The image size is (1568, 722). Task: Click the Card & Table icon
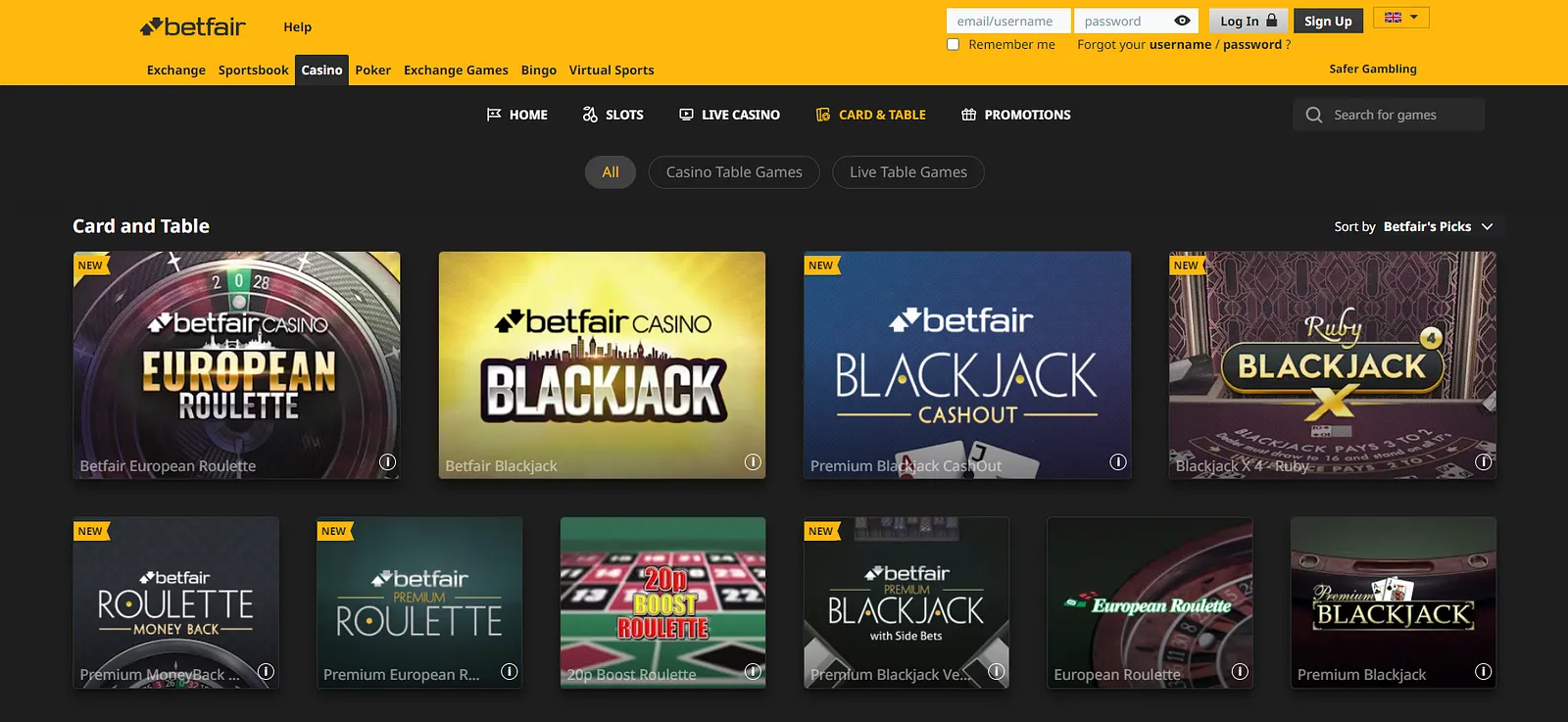point(823,115)
